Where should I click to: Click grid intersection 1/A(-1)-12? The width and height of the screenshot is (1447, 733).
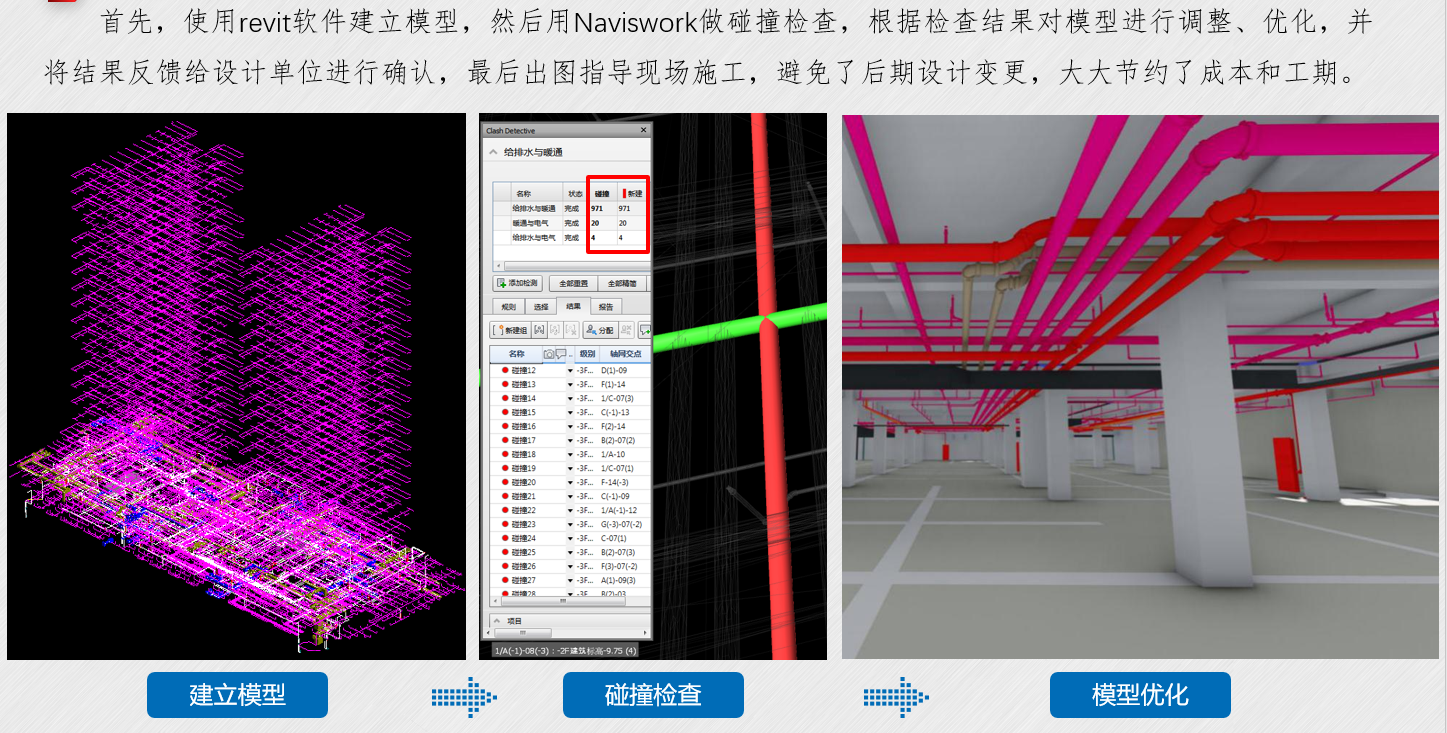pyautogui.click(x=619, y=510)
